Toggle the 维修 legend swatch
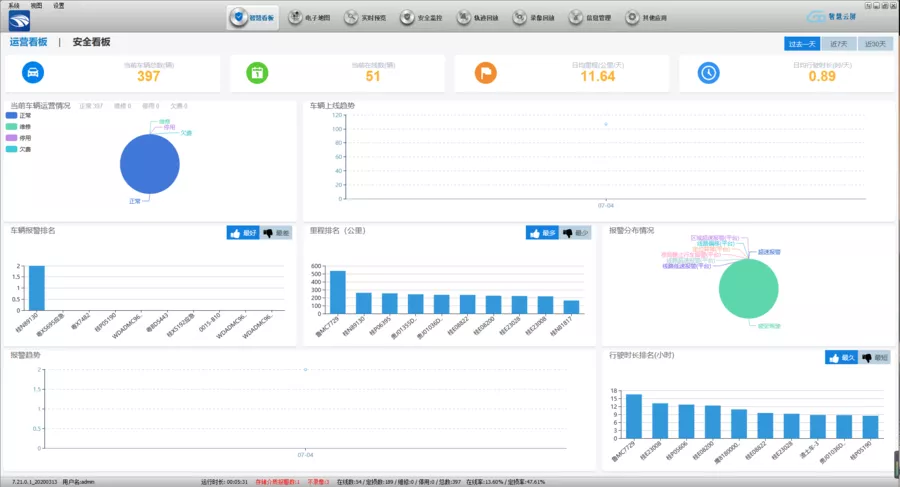This screenshot has height=487, width=900. pos(11,126)
